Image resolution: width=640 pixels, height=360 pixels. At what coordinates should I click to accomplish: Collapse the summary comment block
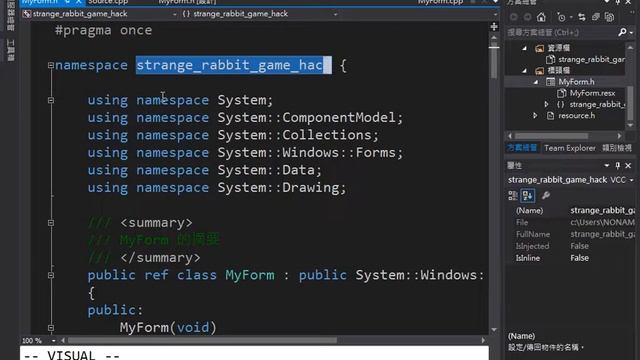[51, 223]
